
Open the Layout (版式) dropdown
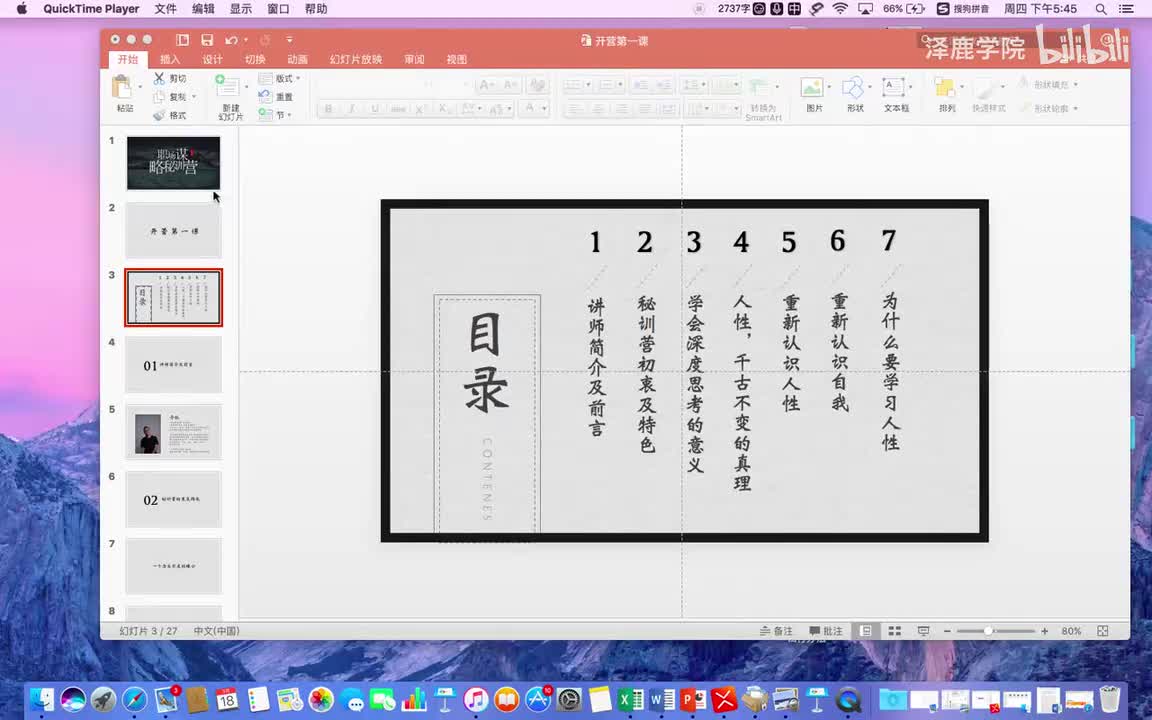tap(279, 78)
